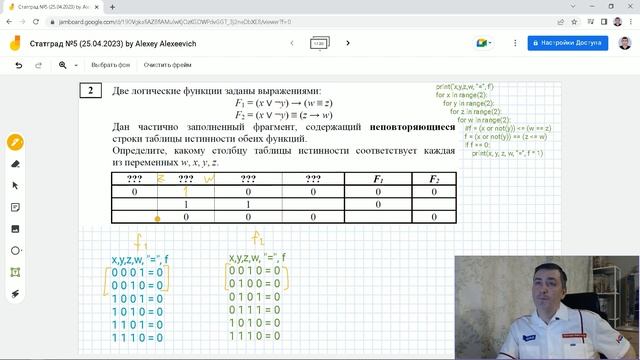640x360 pixels.
Task: Click Настройки Доступа share button
Action: pyautogui.click(x=568, y=43)
